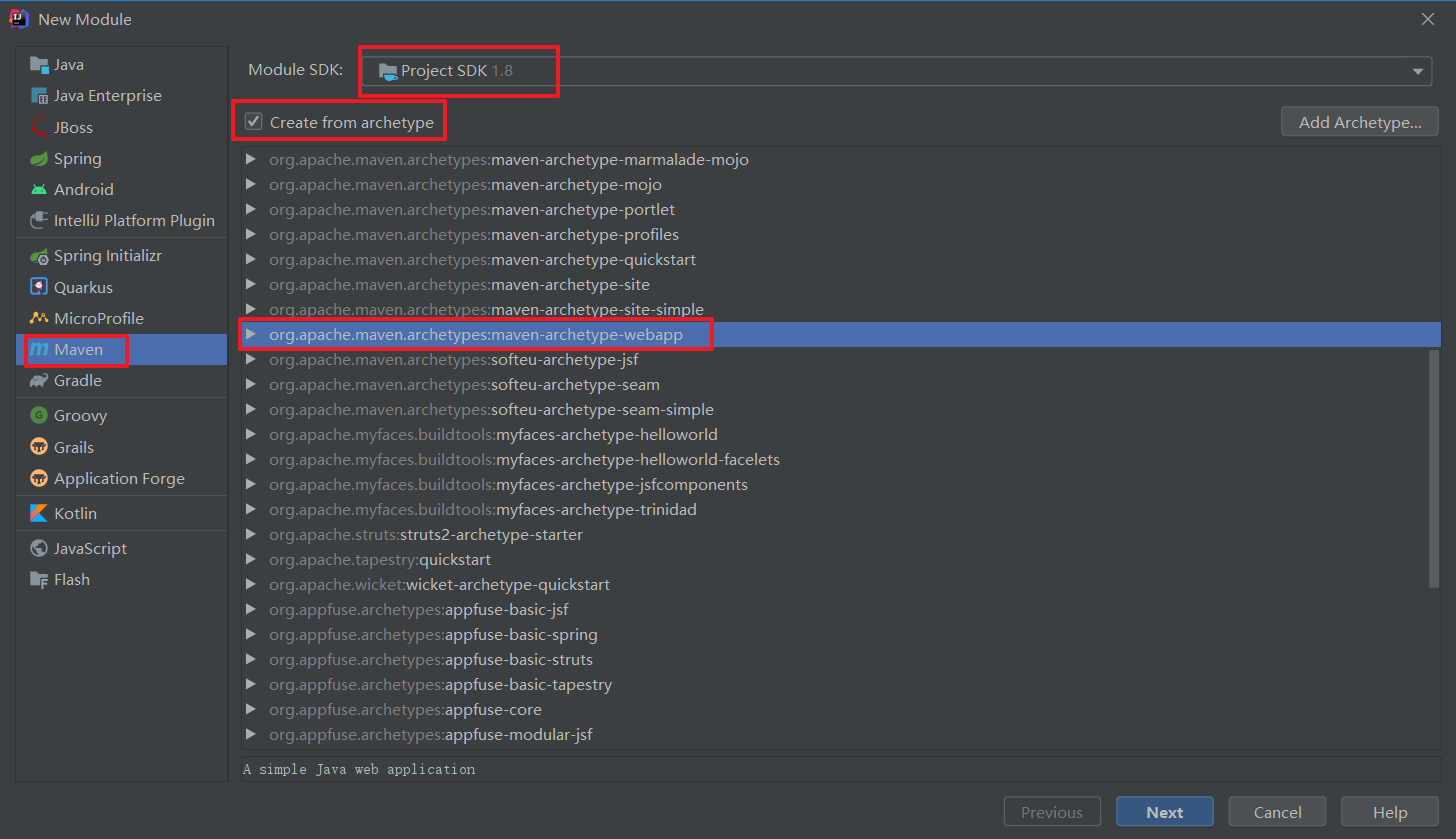Expand maven-archetype-marmalade-mojo node

pos(251,160)
